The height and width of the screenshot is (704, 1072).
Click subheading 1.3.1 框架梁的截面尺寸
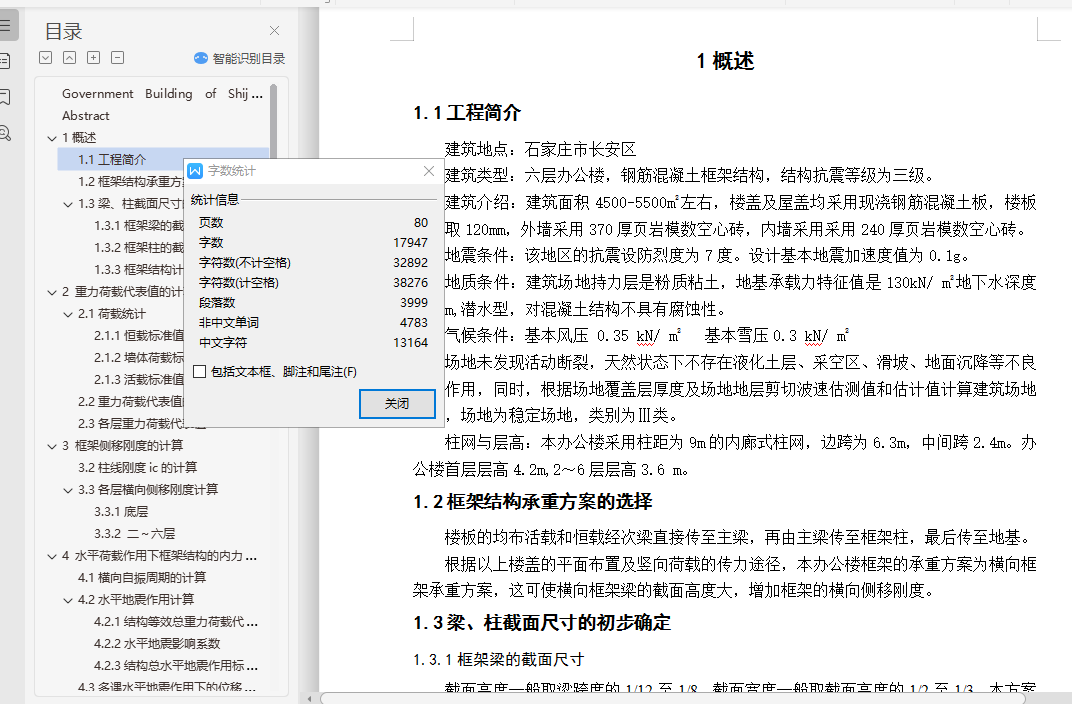tap(498, 660)
